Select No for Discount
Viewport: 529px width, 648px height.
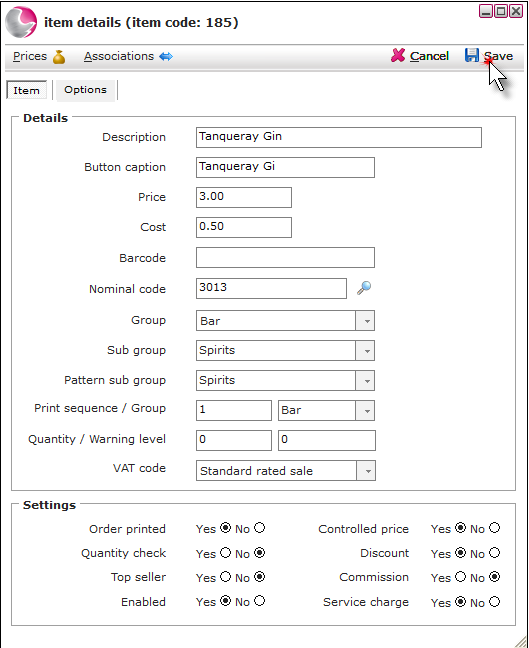495,553
